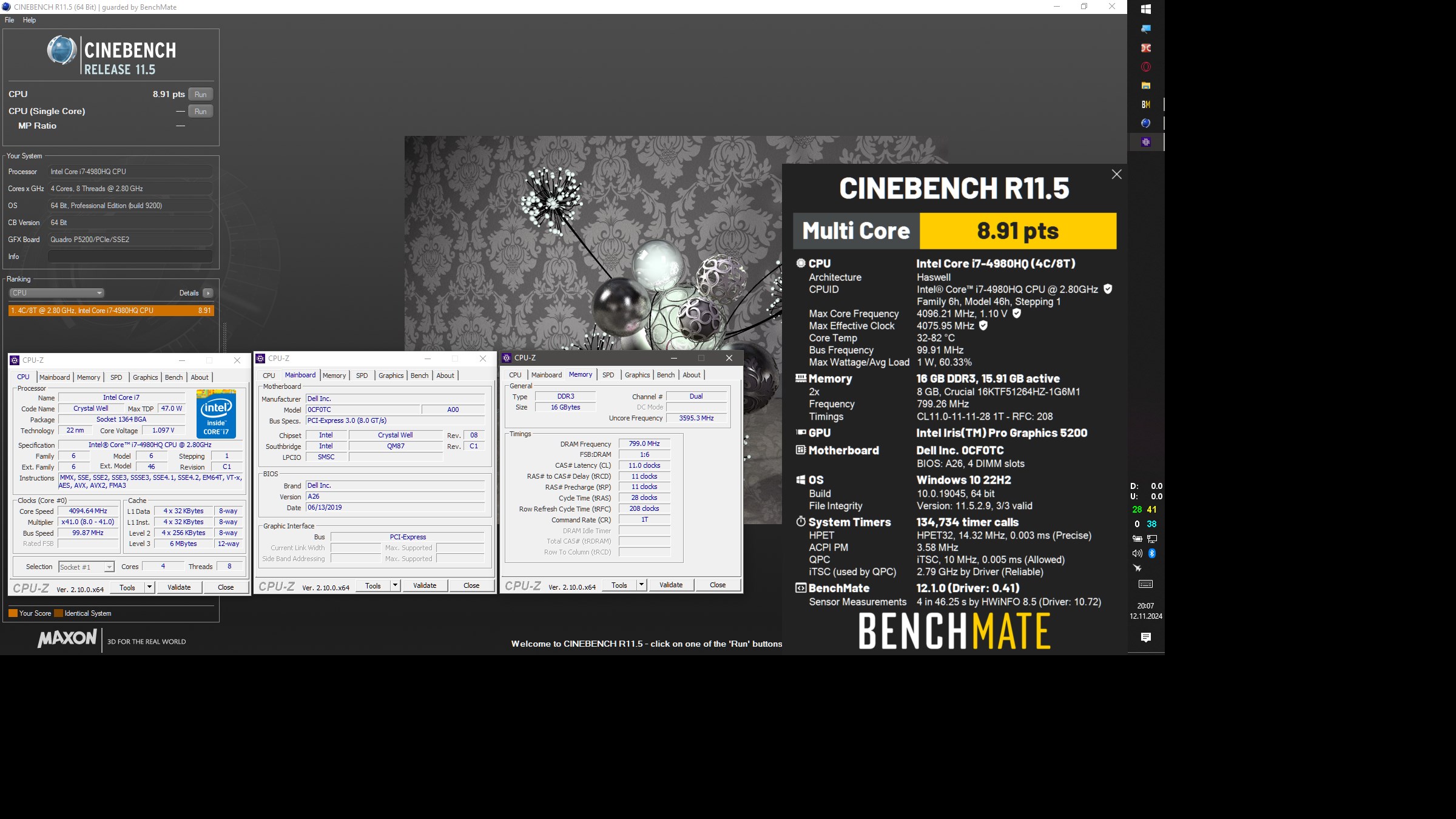This screenshot has height=819, width=1456.
Task: Expand the Tools dropdown arrow in first CPU-Z window
Action: click(x=150, y=587)
